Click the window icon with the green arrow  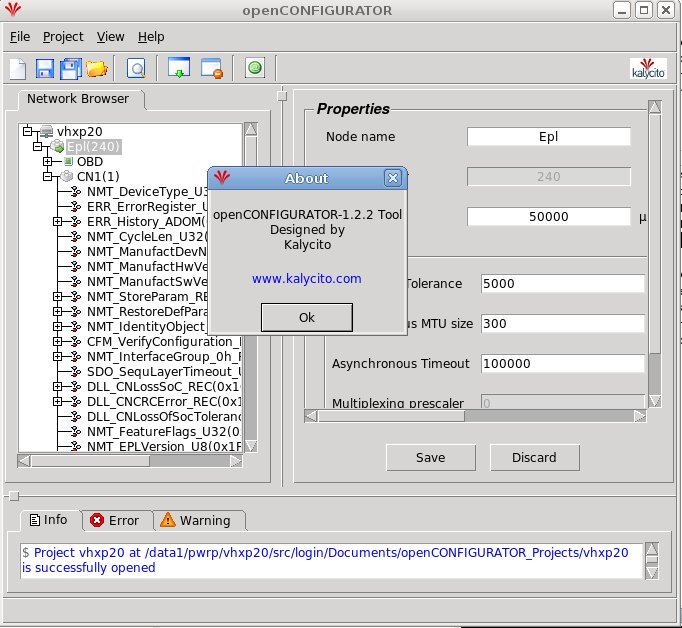click(179, 68)
